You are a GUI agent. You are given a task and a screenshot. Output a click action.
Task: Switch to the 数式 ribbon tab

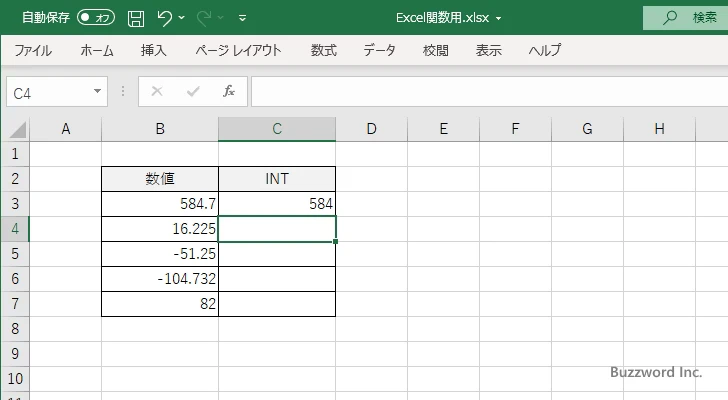click(x=323, y=50)
